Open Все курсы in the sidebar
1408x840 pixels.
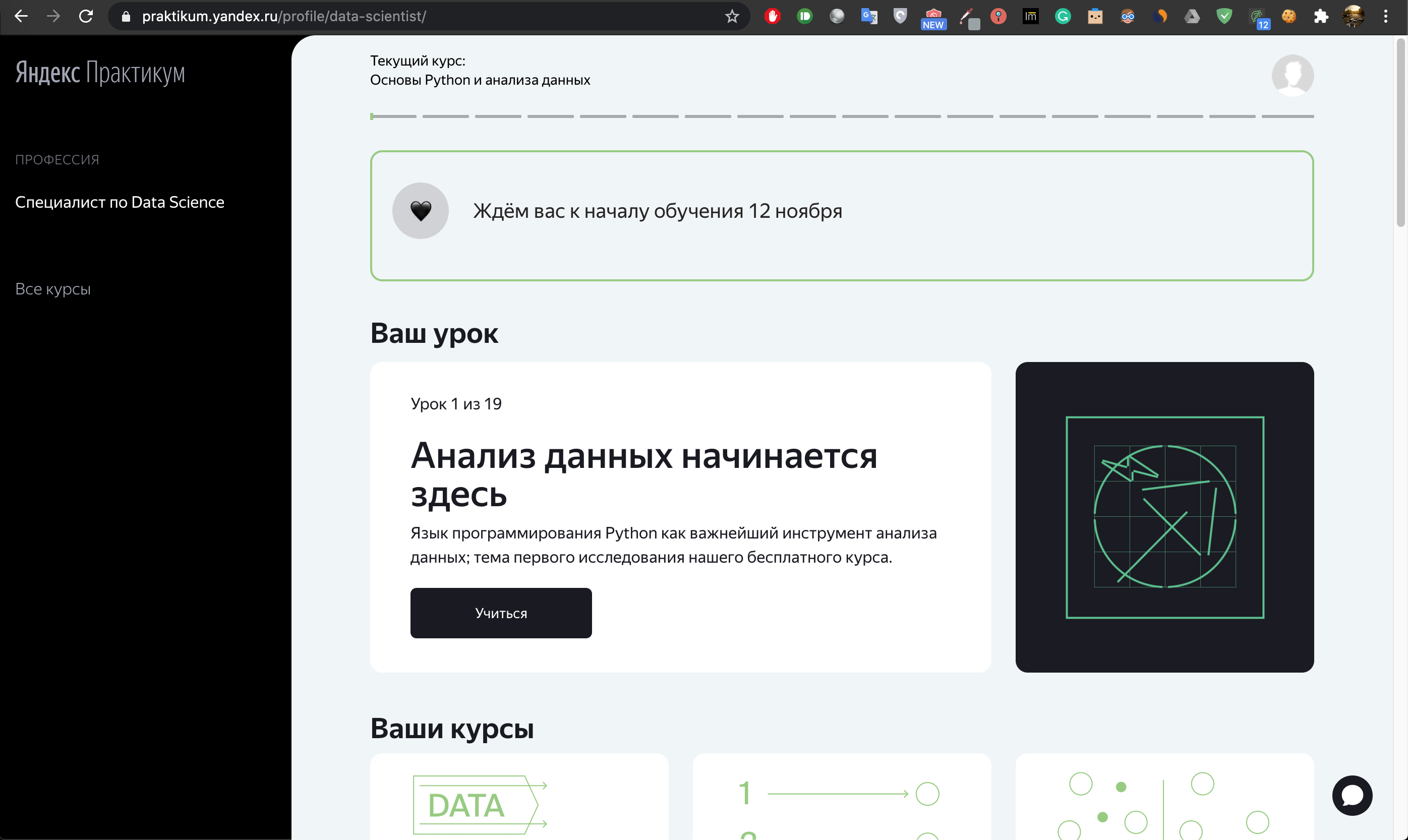point(52,289)
